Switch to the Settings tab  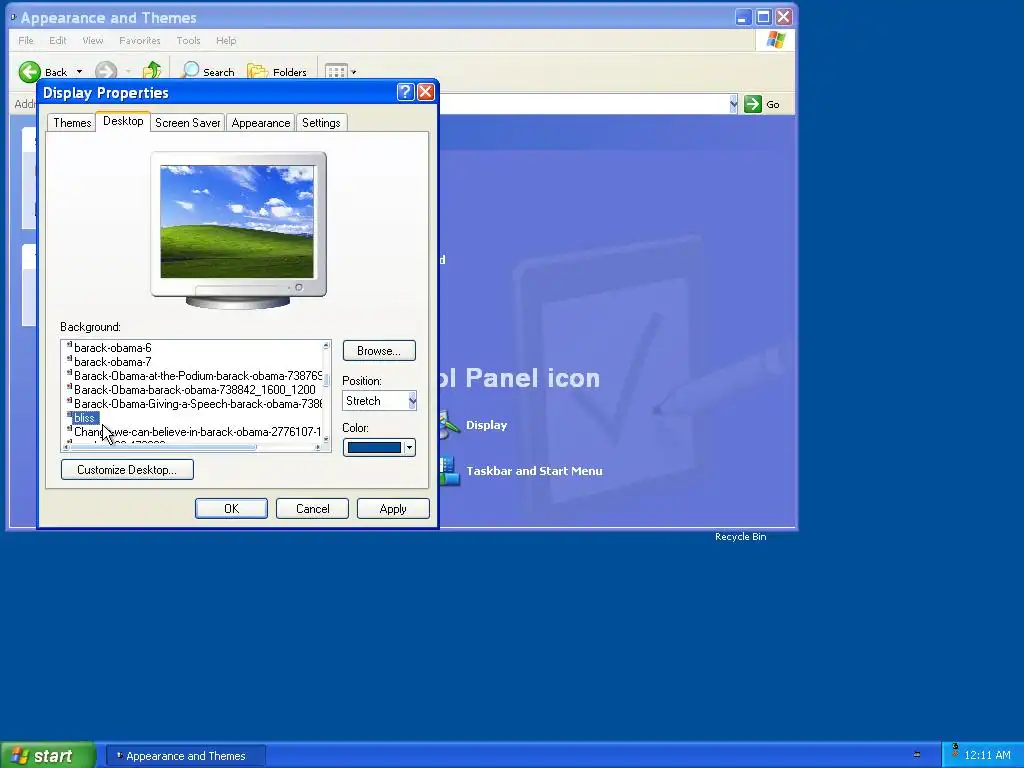[x=321, y=123]
